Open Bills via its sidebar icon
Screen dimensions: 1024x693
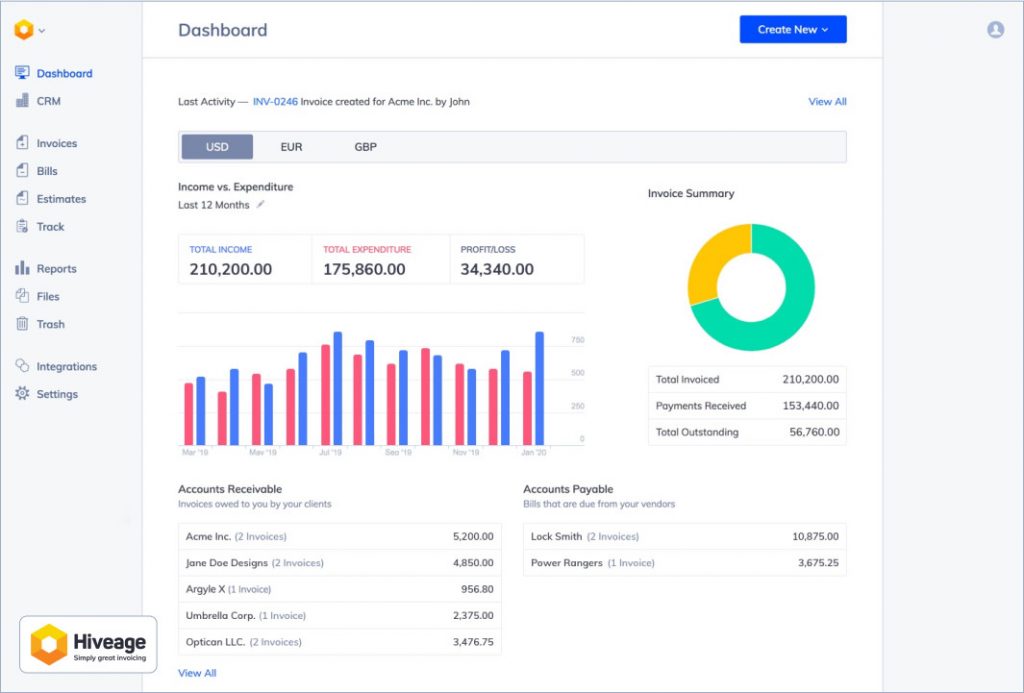(x=22, y=171)
